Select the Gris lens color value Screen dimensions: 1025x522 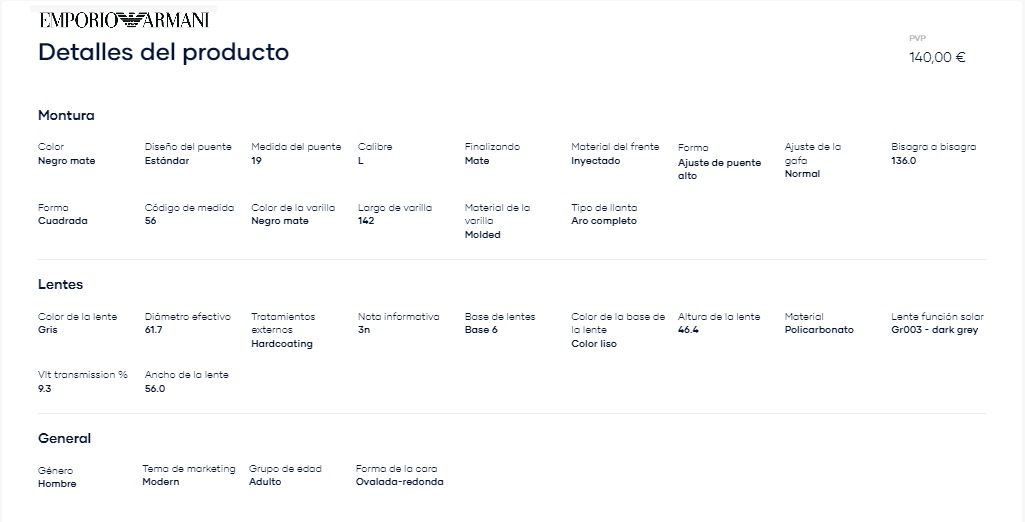tap(48, 330)
